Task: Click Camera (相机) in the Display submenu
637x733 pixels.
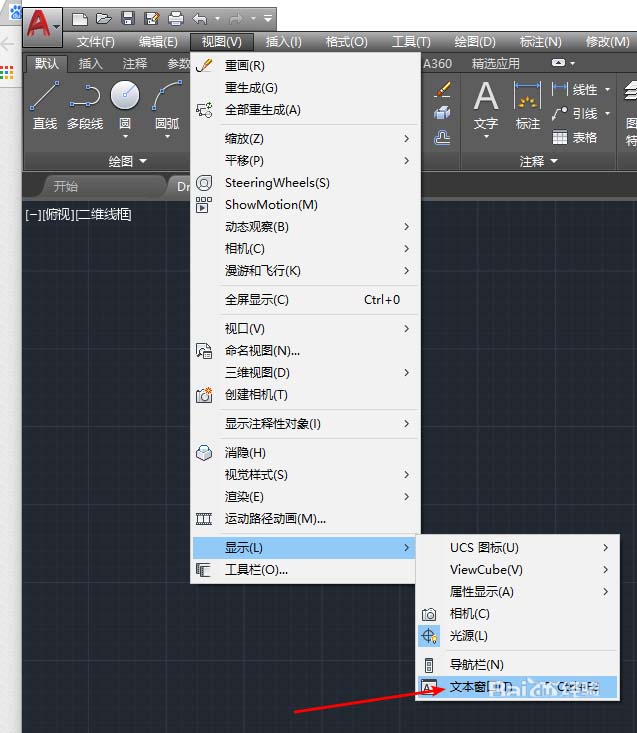Action: [517, 614]
